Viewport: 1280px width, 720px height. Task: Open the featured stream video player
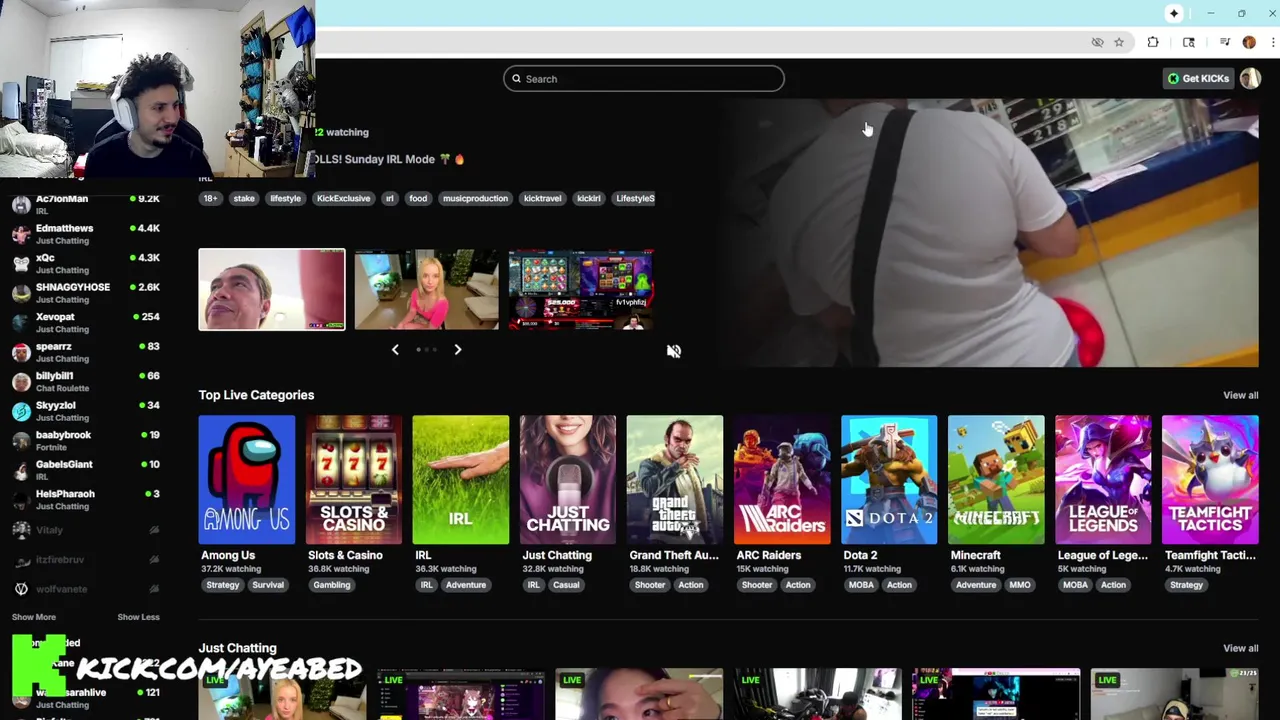990,233
